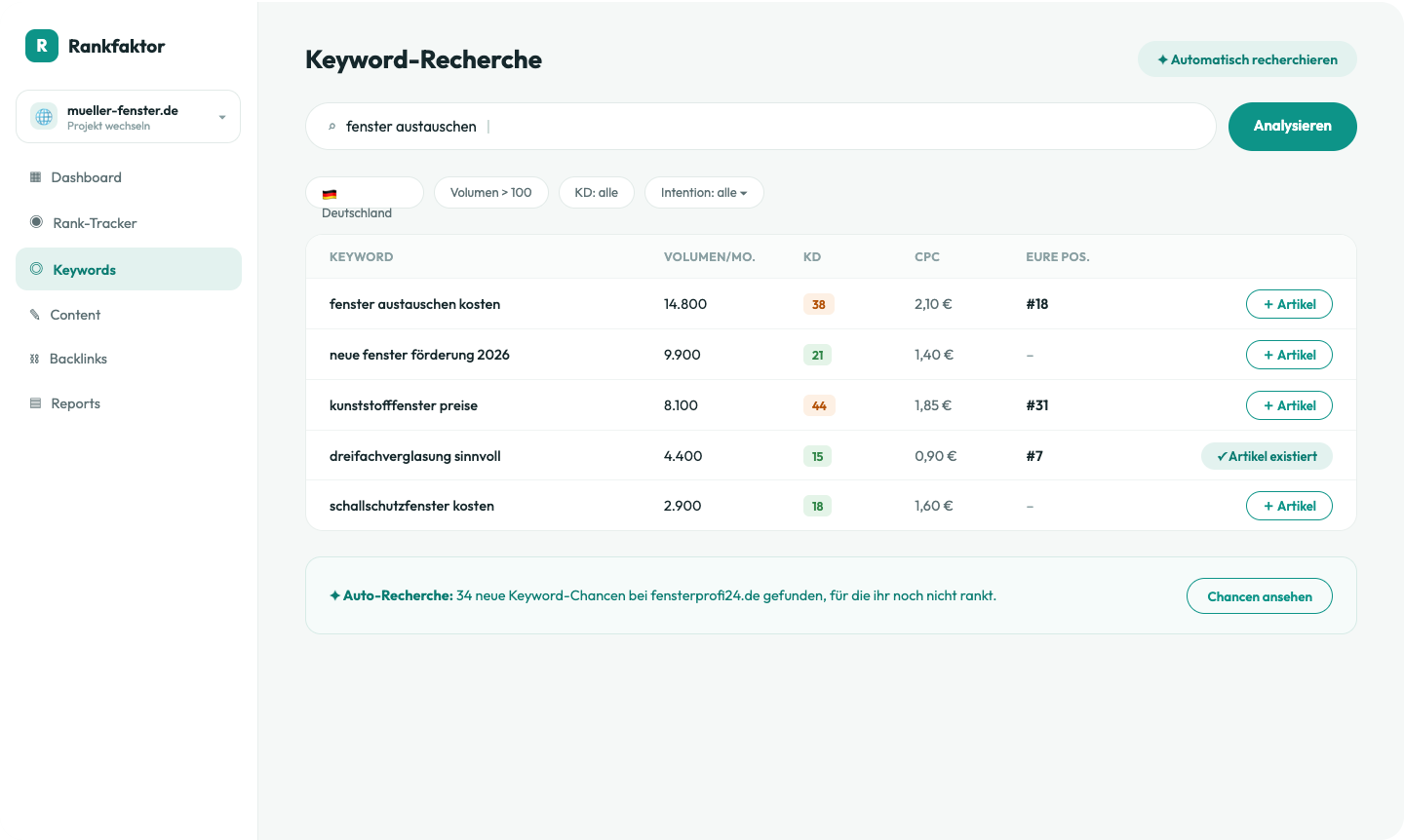Click the Backlinks chain icon
The width and height of the screenshot is (1404, 840).
[35, 359]
